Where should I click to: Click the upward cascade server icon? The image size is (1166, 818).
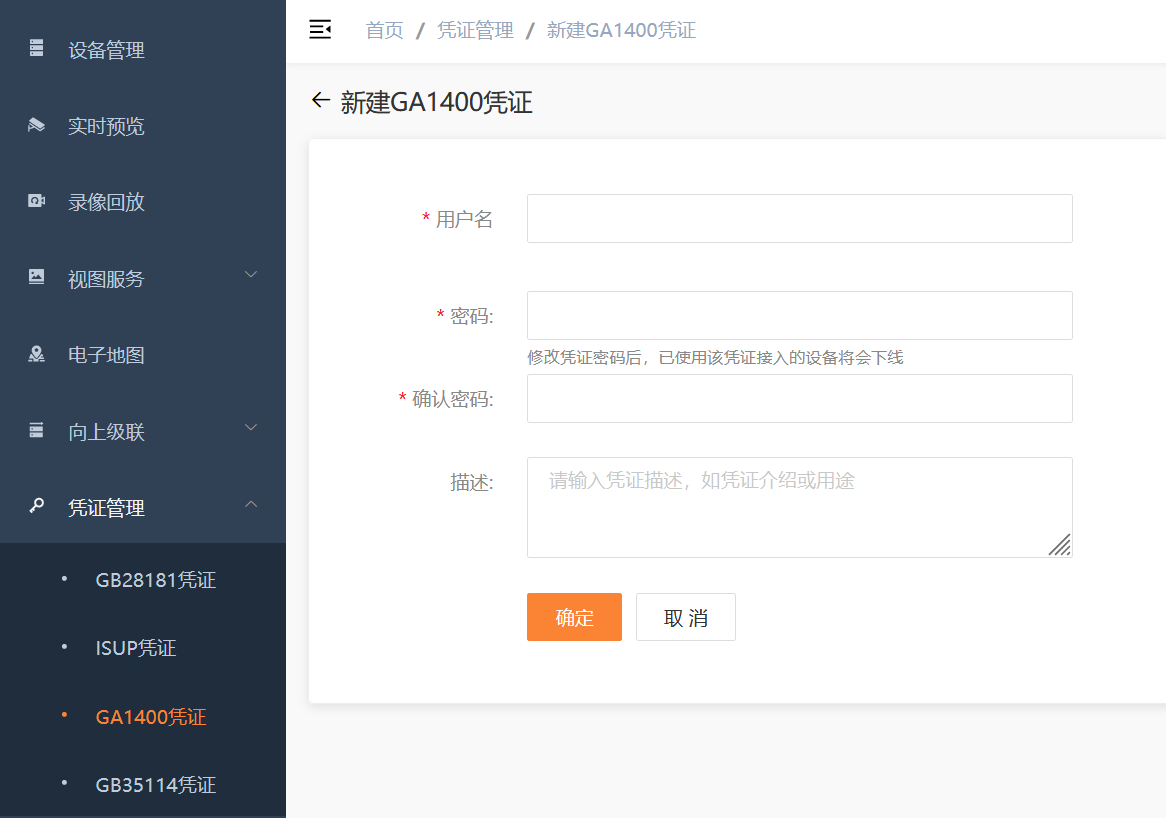(37, 430)
